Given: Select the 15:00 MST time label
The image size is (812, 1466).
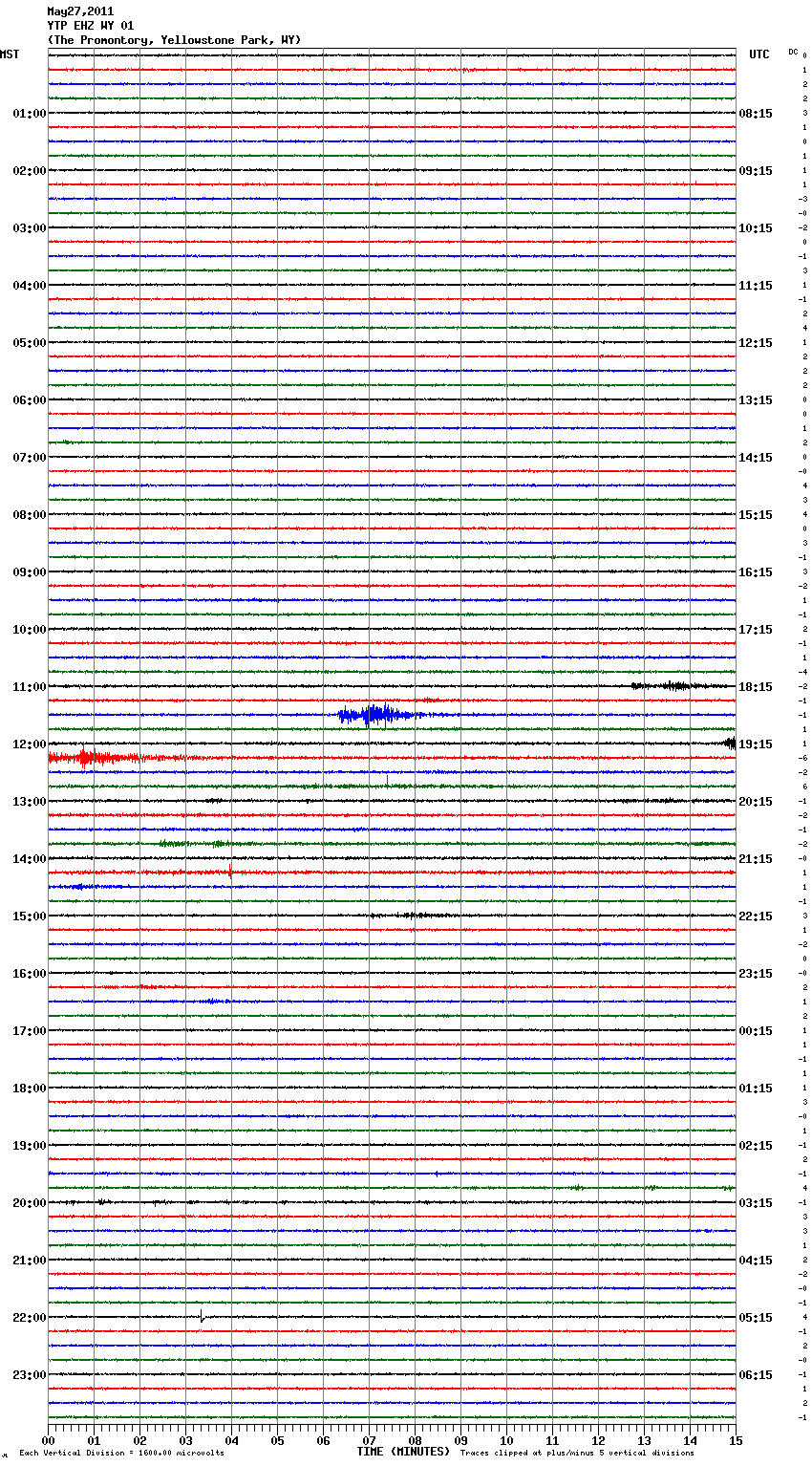Looking at the screenshot, I should 29,916.
